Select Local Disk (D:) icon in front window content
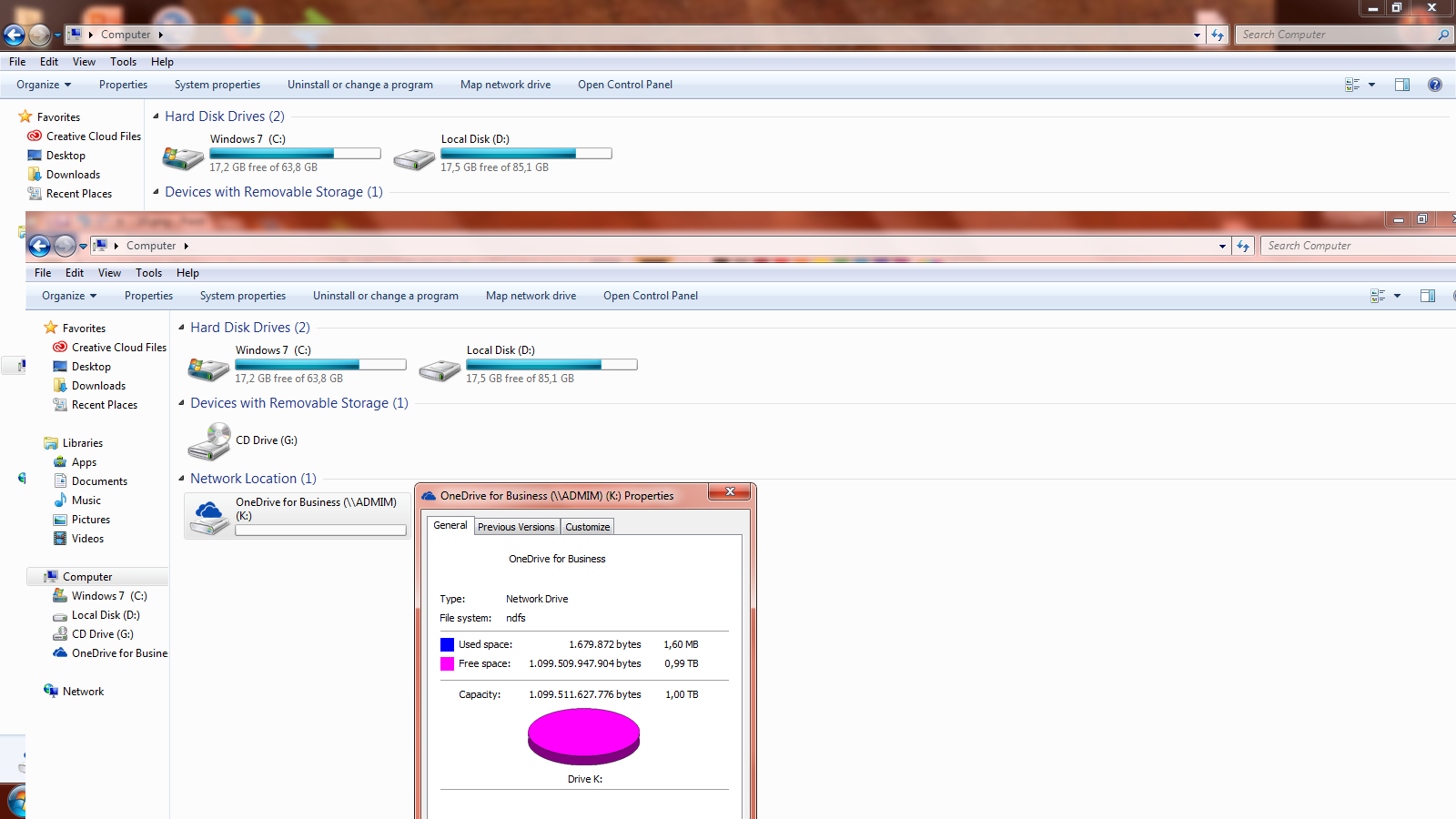This screenshot has width=1456, height=819. coord(440,369)
